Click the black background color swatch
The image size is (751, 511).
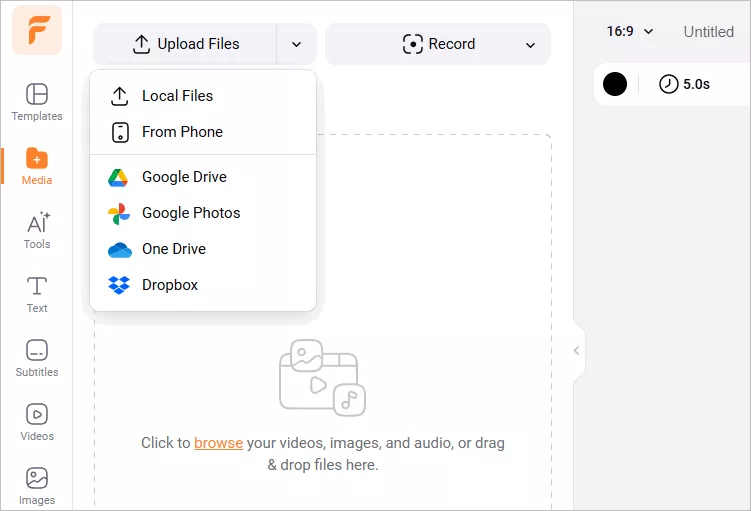(x=614, y=84)
